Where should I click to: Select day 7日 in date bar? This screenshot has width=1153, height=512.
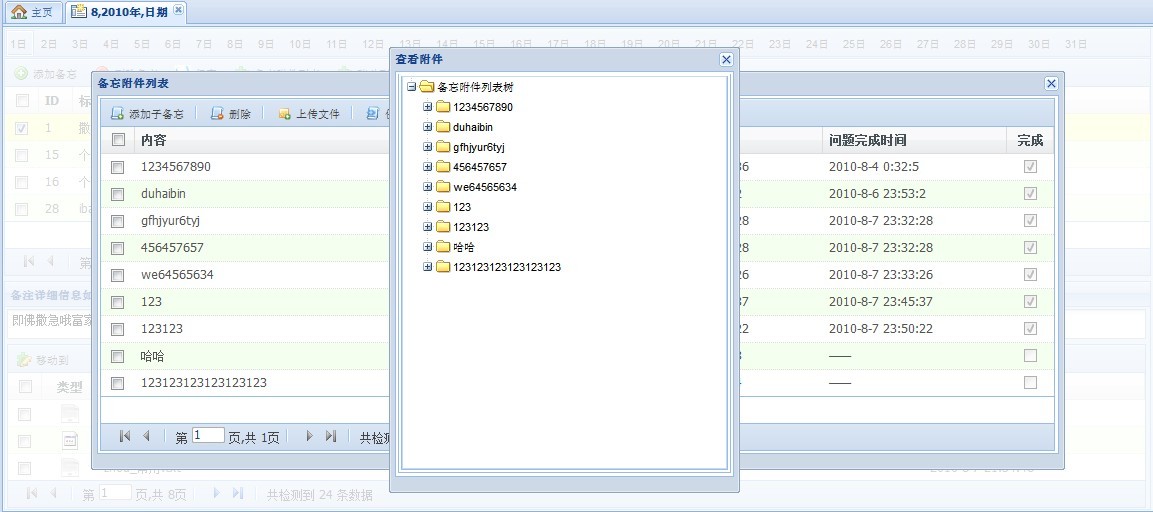(x=204, y=44)
